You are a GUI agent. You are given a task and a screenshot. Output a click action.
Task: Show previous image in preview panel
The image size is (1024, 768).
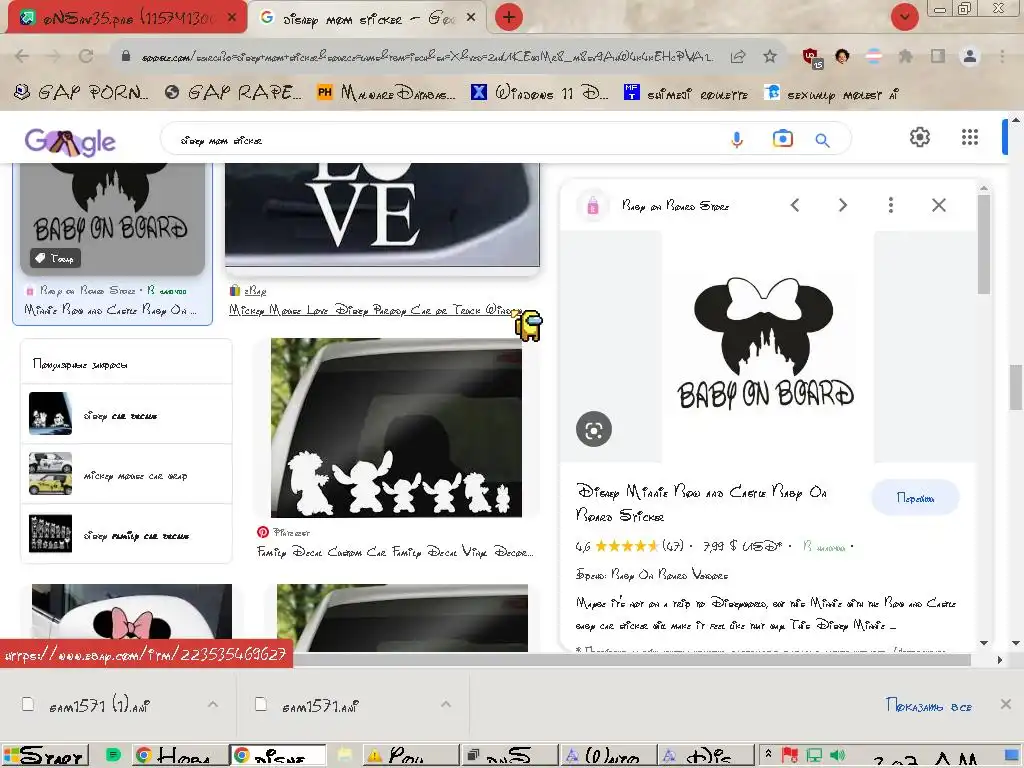tap(795, 205)
